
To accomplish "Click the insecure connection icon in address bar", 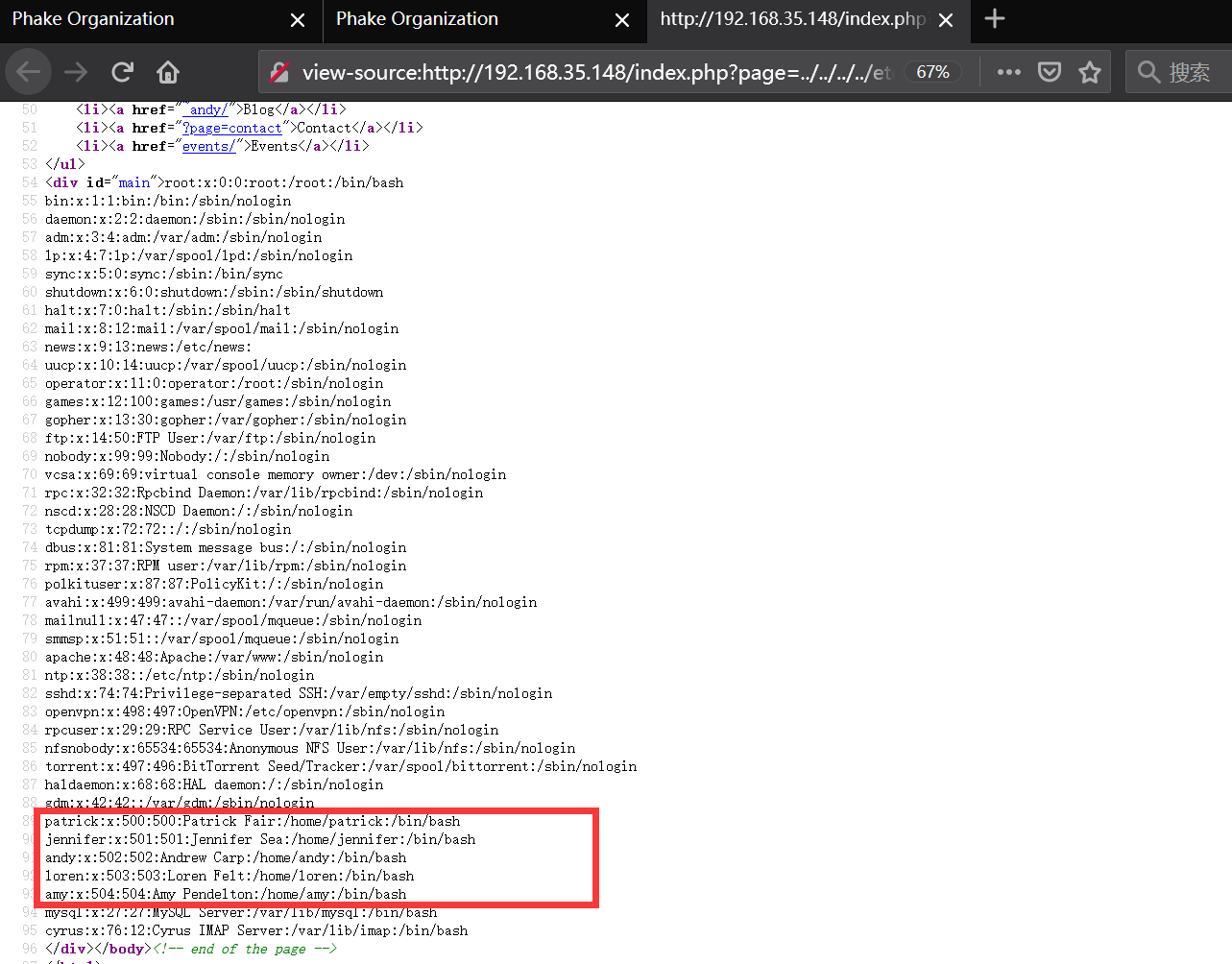I will coord(278,71).
